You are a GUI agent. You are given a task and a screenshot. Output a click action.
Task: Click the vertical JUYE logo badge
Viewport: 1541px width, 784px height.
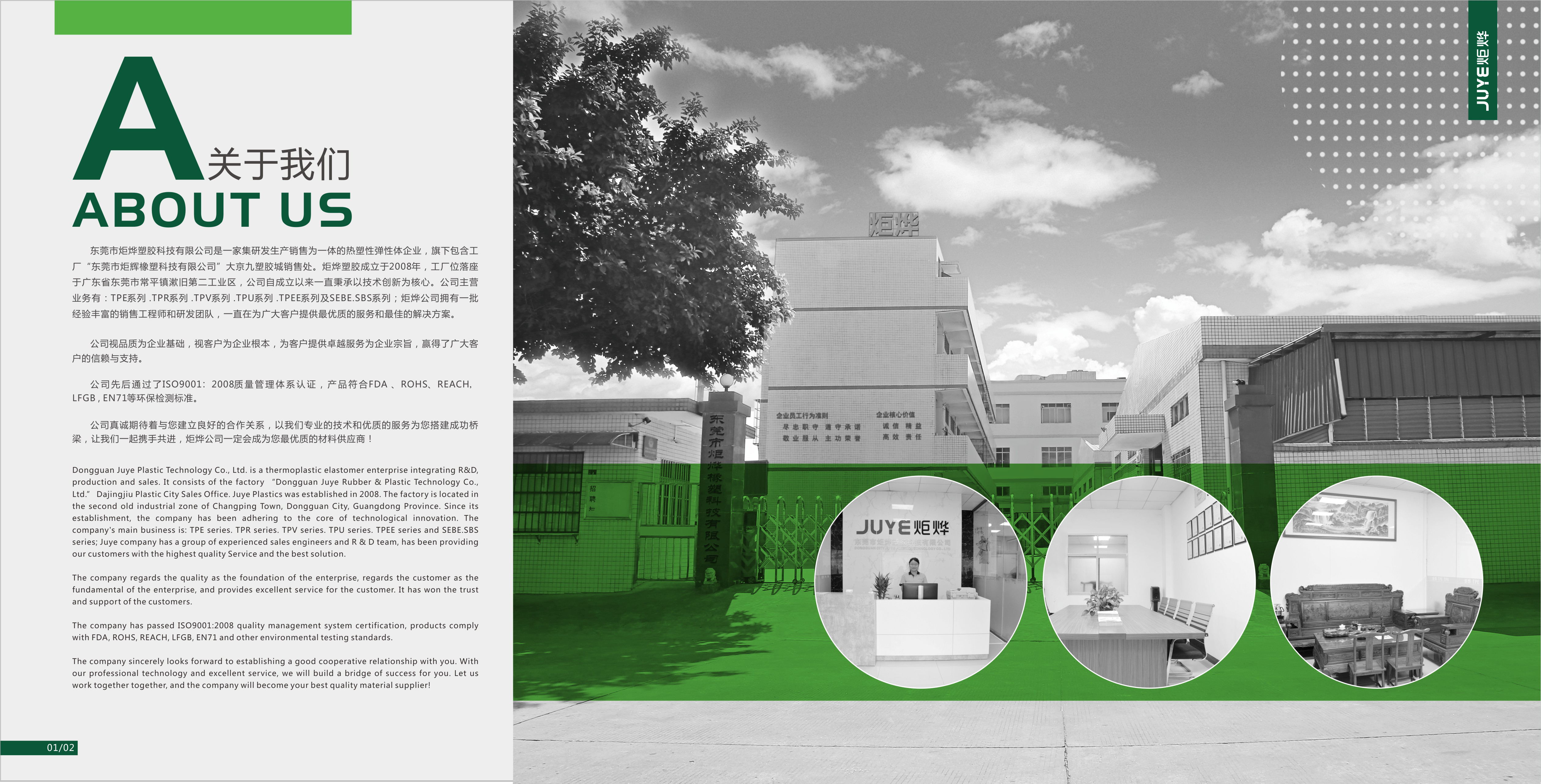(1483, 60)
